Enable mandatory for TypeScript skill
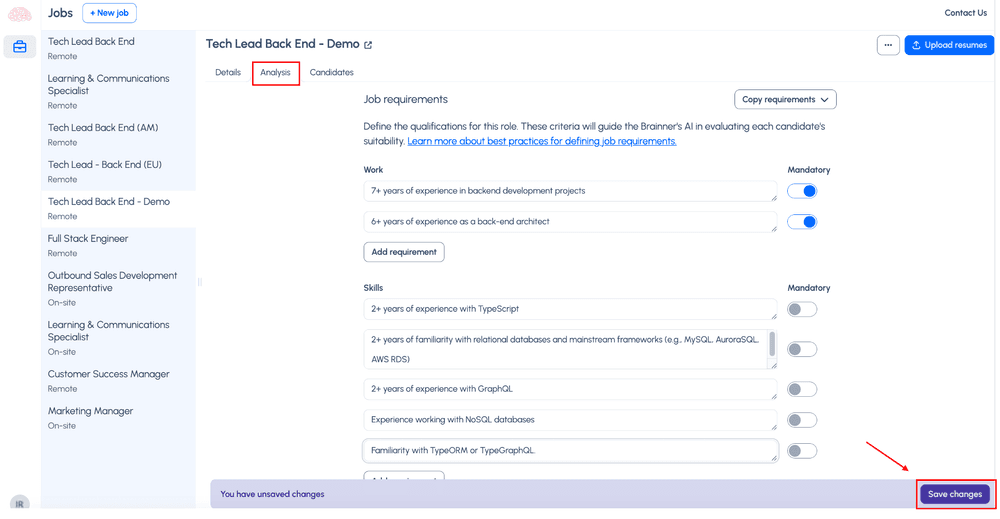Screen dimensions: 1000x519 802,309
